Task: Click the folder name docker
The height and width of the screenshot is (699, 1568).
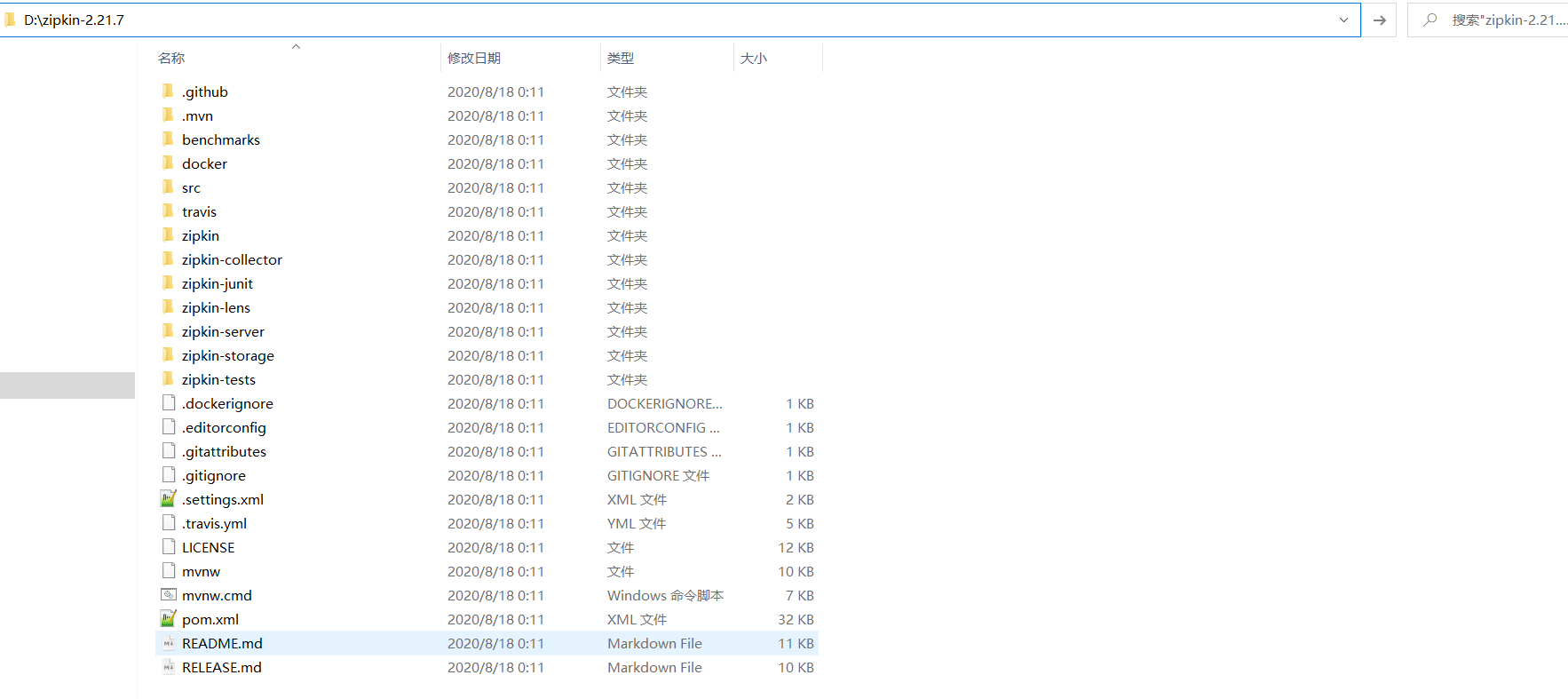Action: (x=204, y=163)
